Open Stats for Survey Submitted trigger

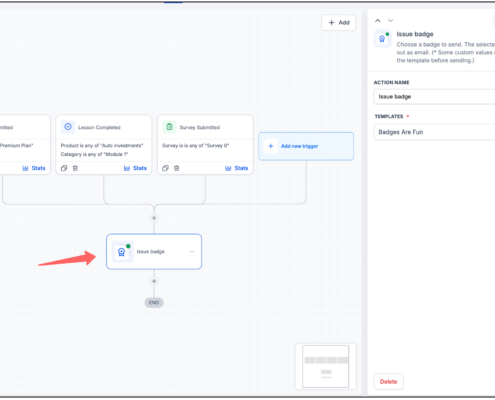click(237, 168)
